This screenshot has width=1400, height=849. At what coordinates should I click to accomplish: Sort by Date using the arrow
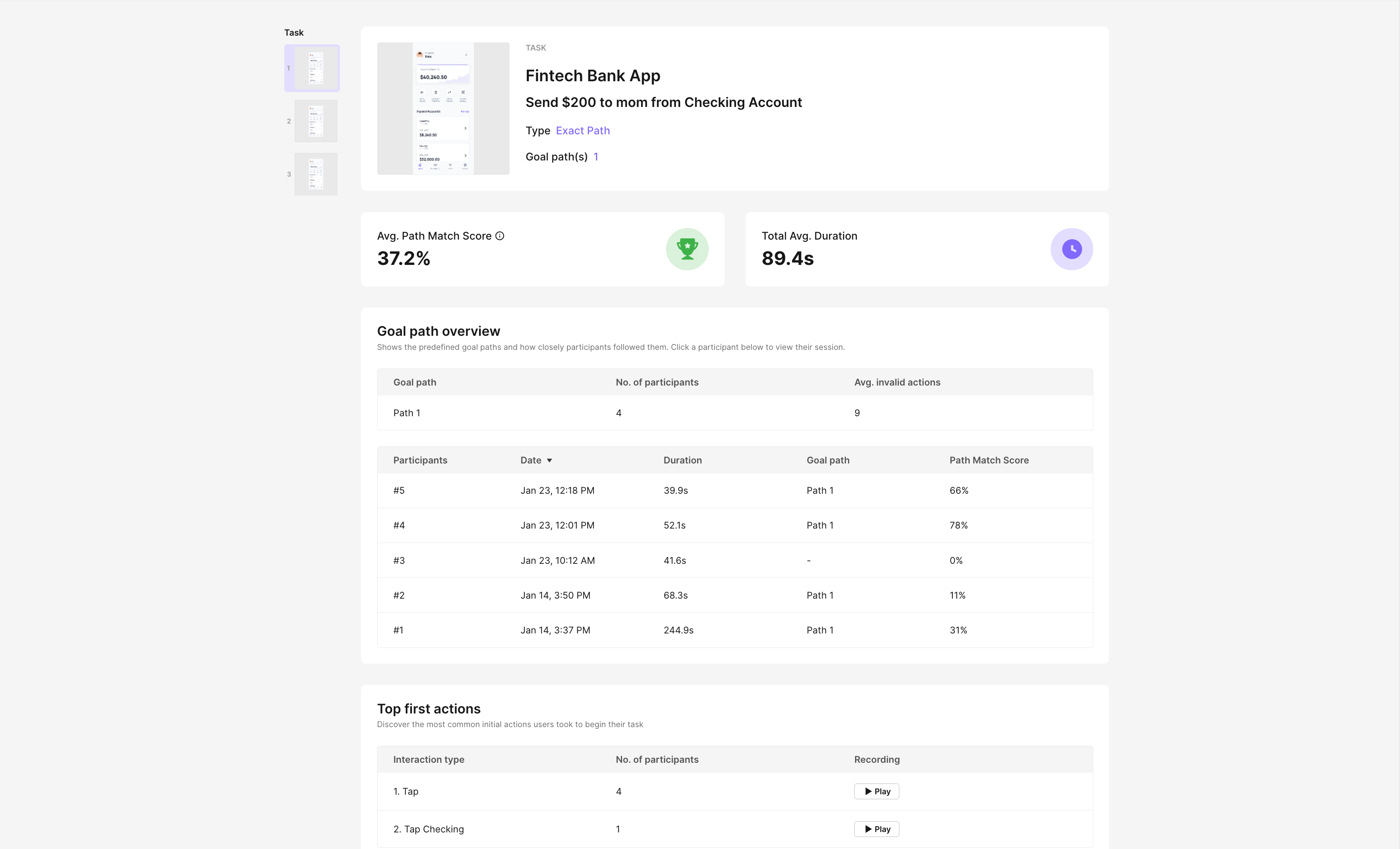pos(550,460)
